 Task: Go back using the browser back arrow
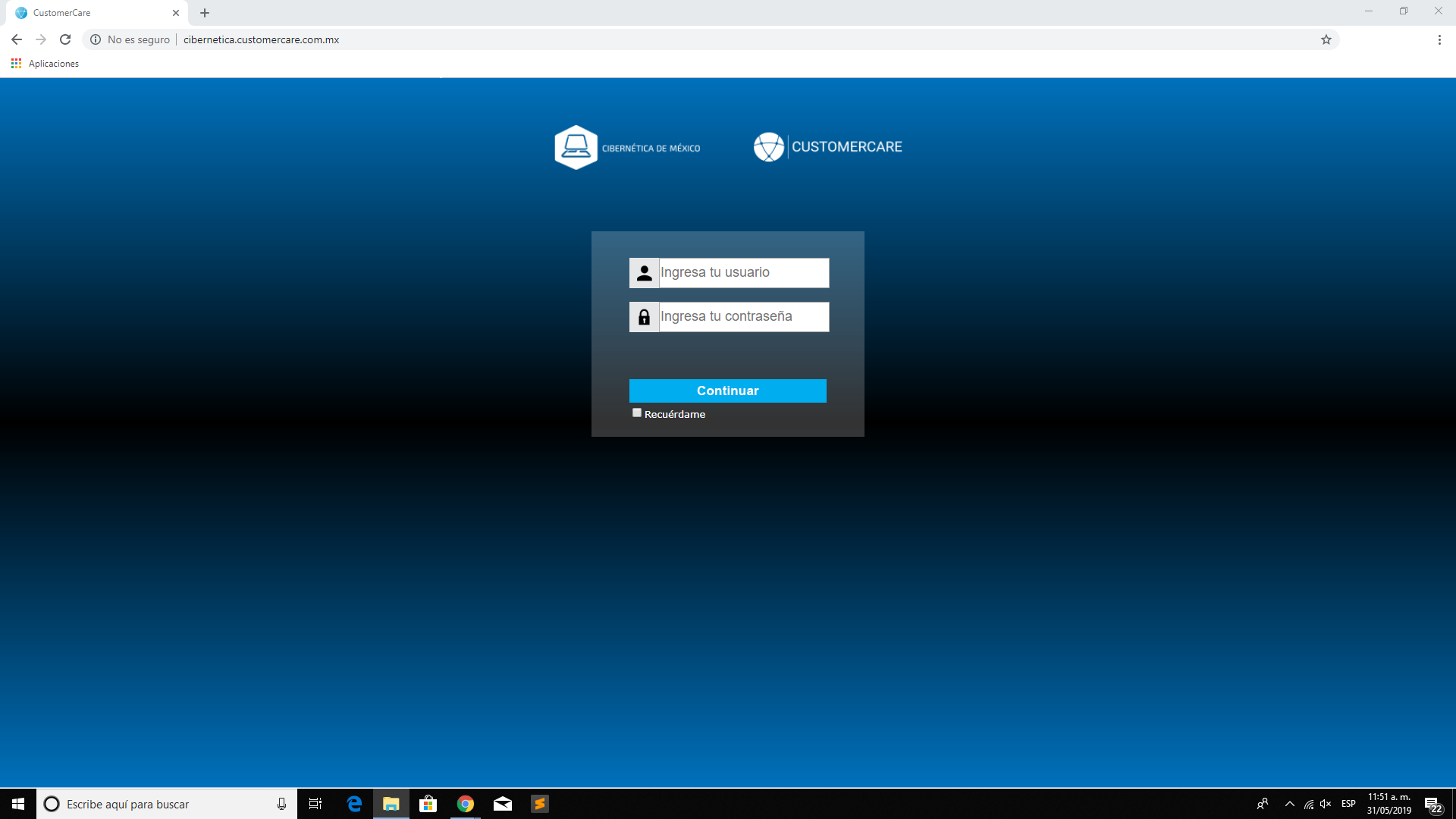(17, 39)
